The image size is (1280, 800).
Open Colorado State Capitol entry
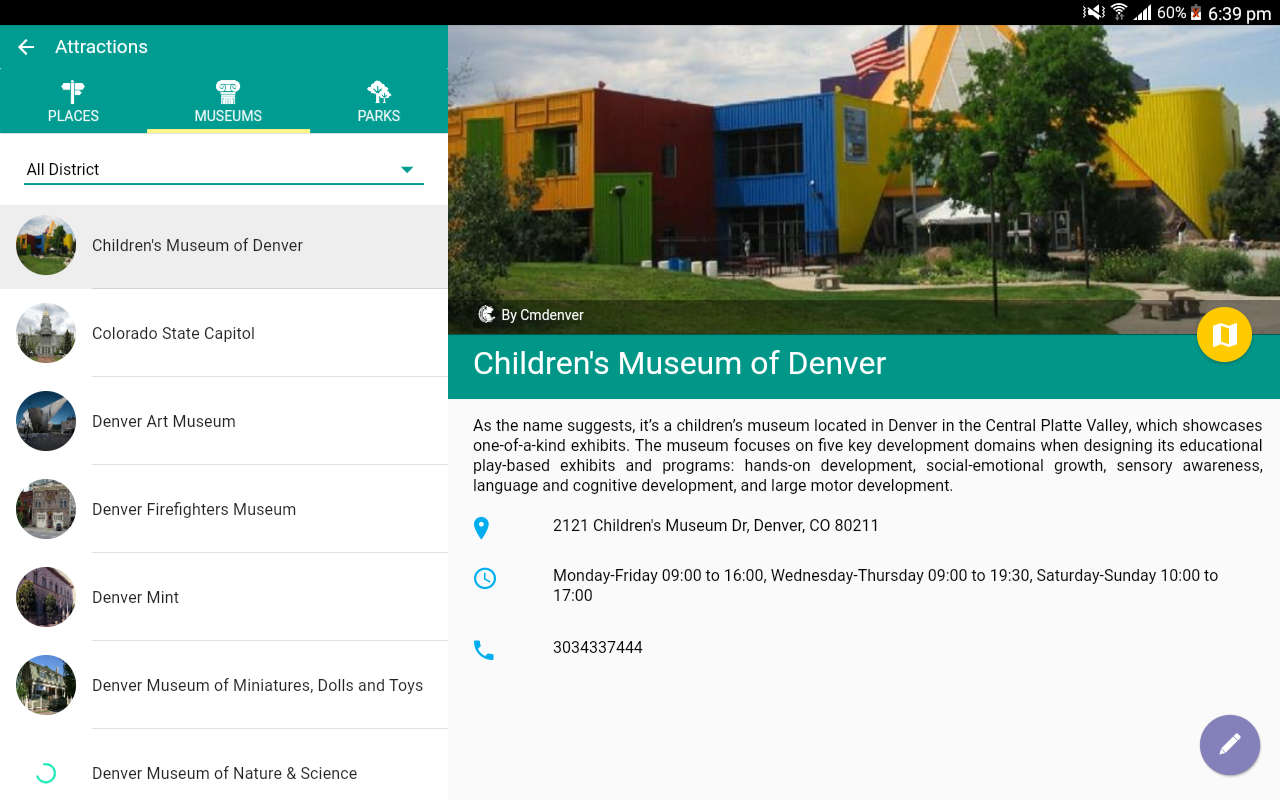click(224, 333)
